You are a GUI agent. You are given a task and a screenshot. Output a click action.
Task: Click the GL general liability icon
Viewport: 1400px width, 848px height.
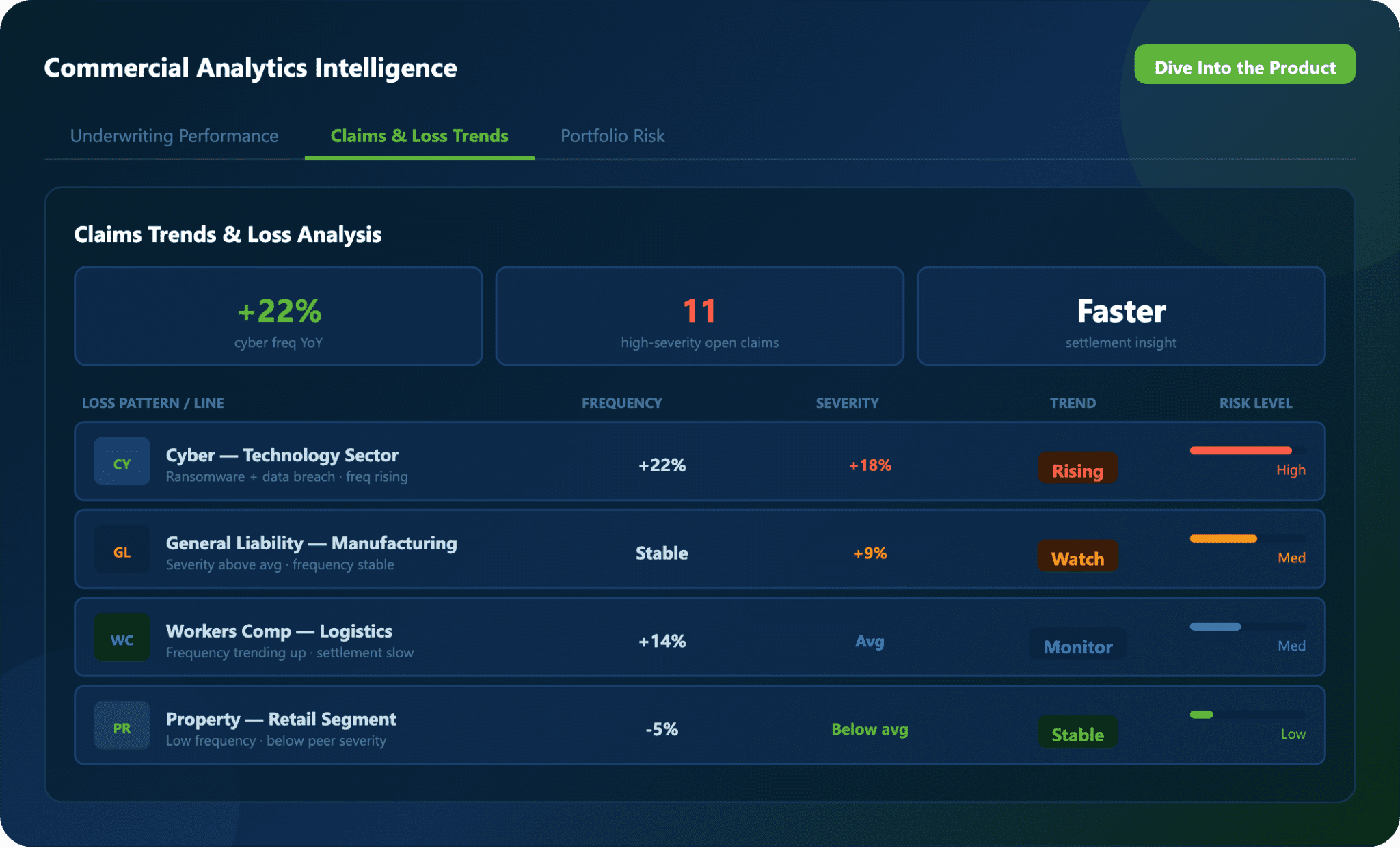click(x=122, y=550)
